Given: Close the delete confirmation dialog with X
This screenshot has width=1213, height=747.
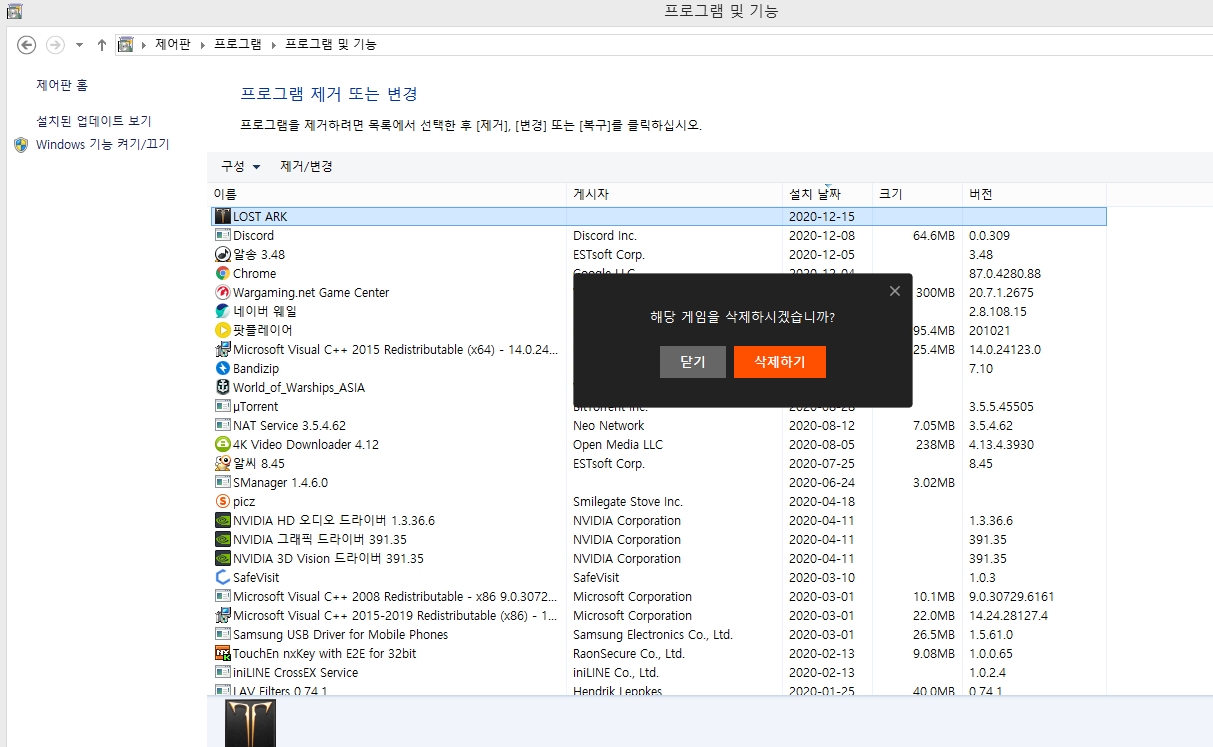Looking at the screenshot, I should coord(894,291).
